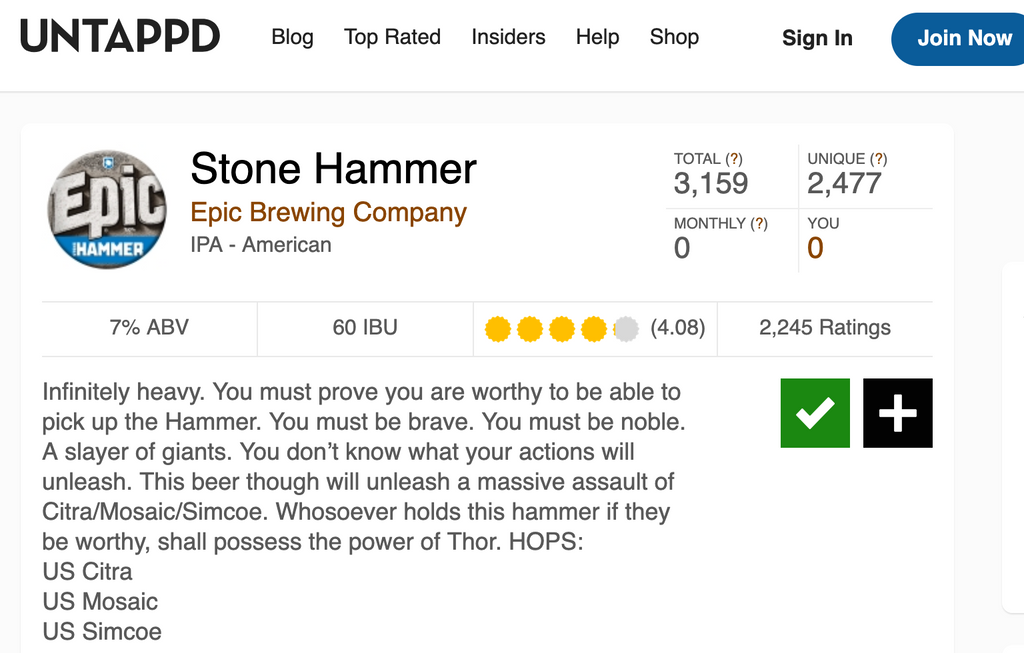Open the Insiders page
1024x653 pixels.
coord(508,37)
